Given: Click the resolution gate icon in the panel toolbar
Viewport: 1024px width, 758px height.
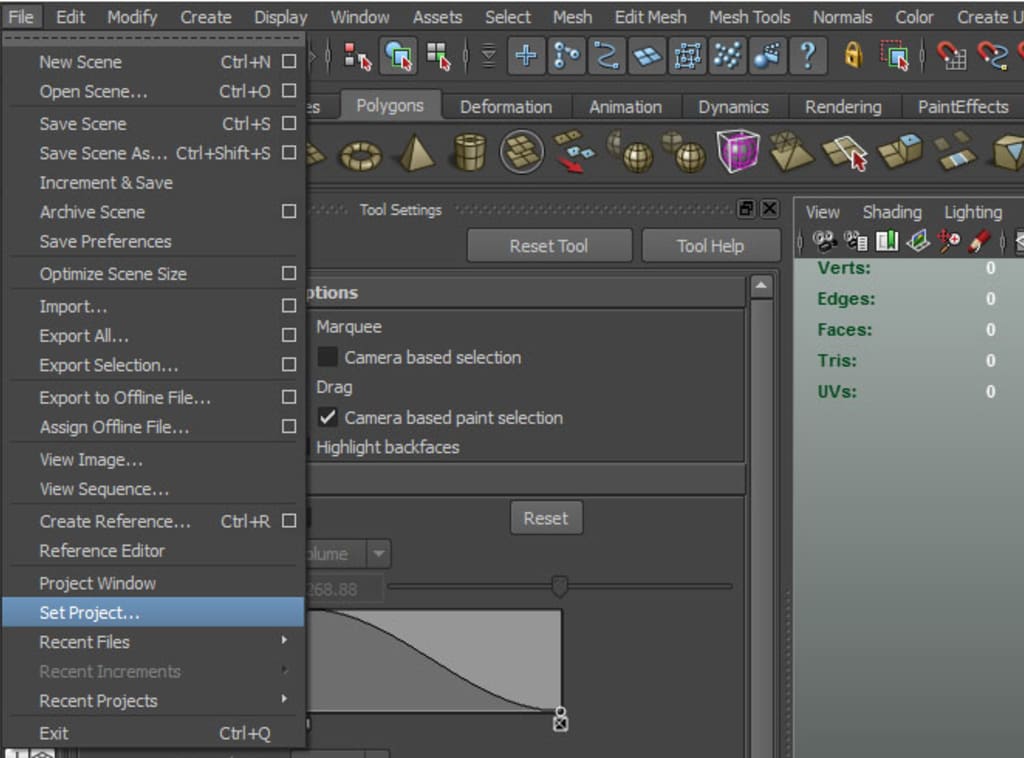Looking at the screenshot, I should 887,243.
